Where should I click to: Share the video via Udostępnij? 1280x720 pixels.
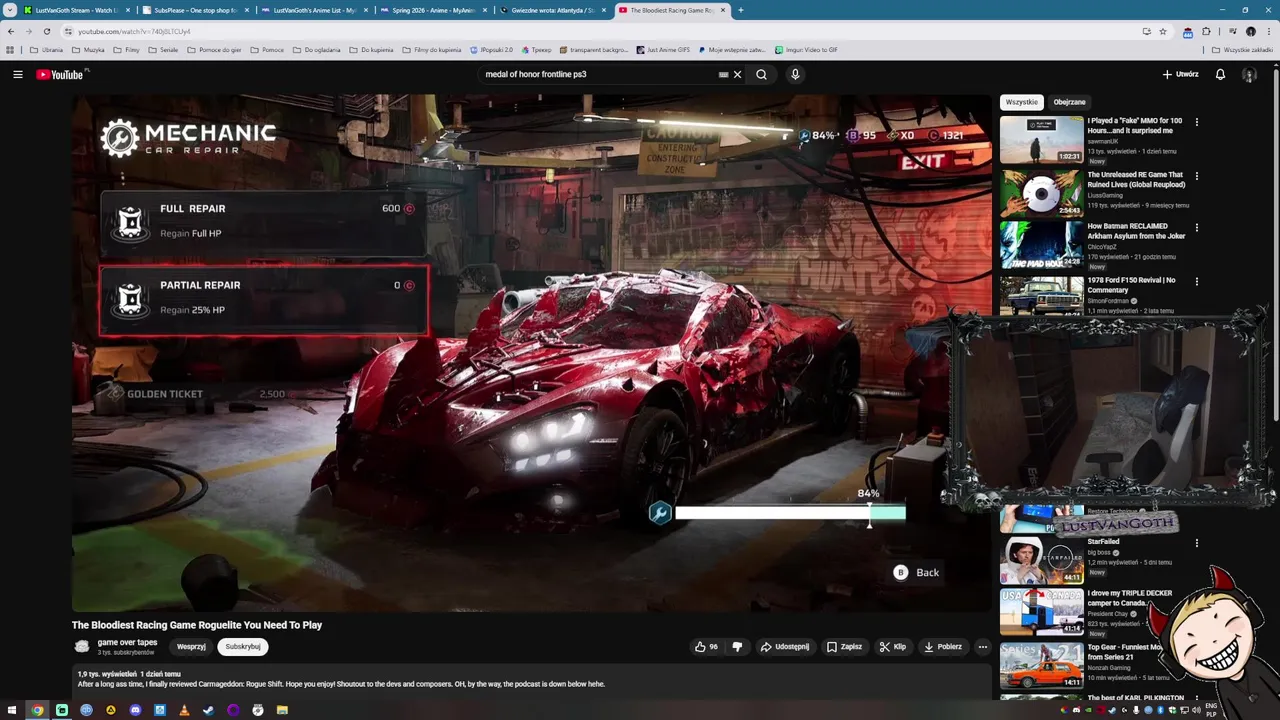point(785,647)
